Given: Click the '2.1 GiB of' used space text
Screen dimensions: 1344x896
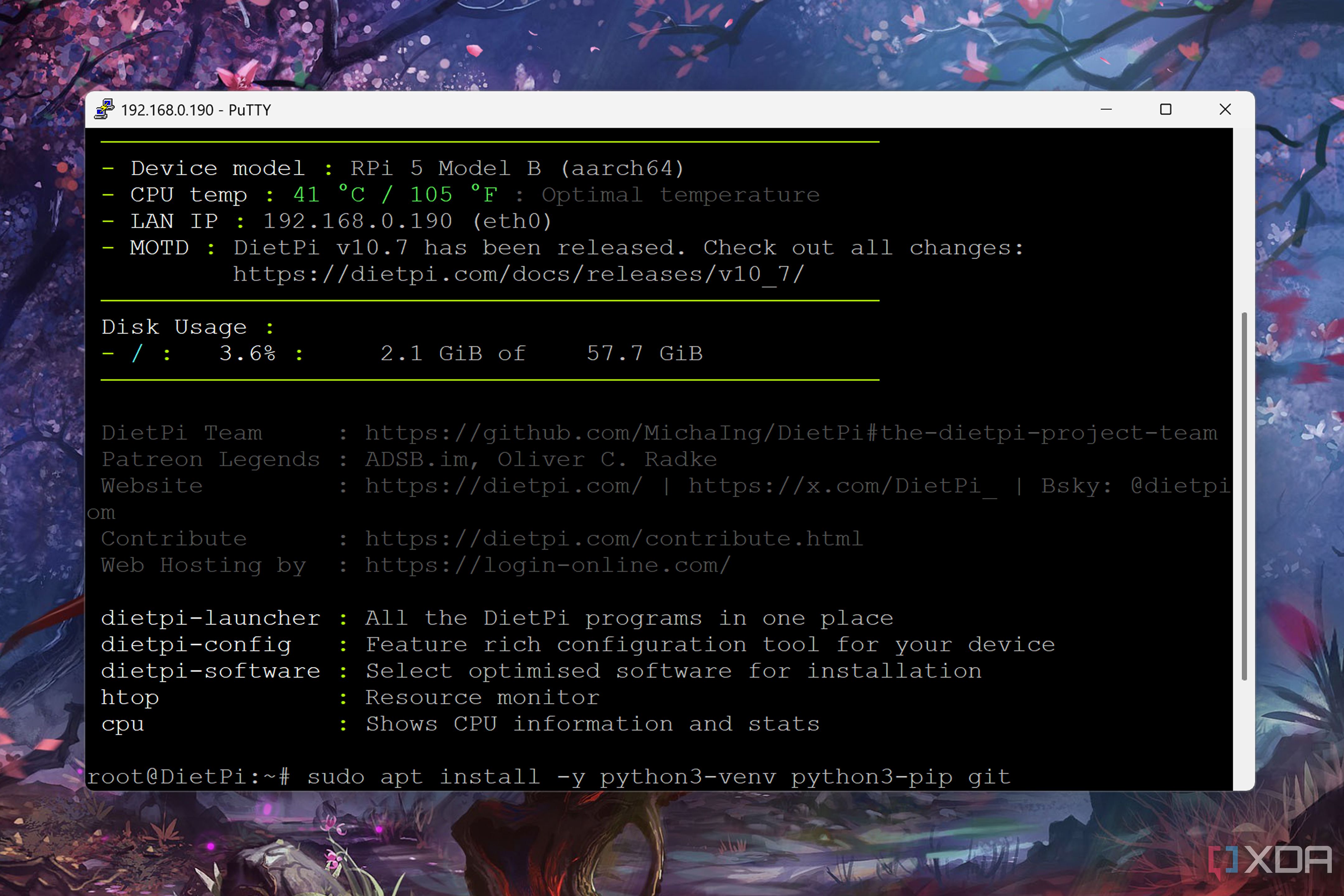Looking at the screenshot, I should point(453,353).
